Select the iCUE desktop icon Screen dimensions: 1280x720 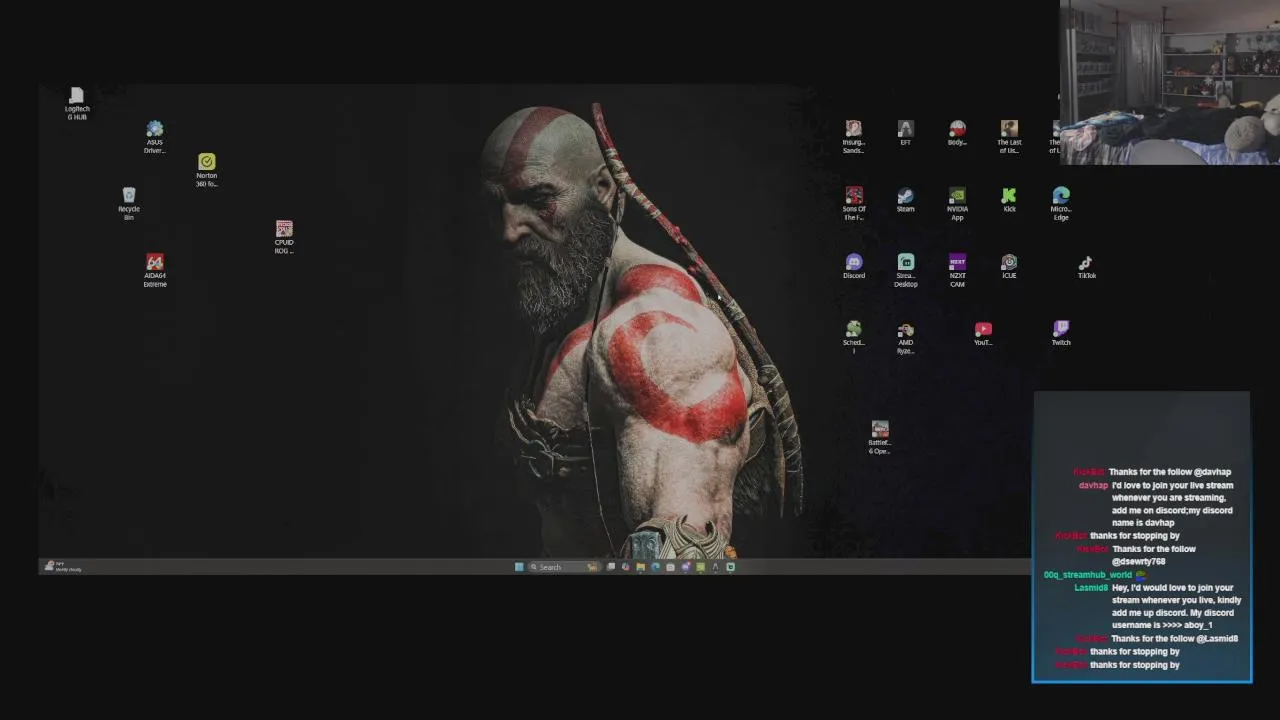click(1009, 267)
